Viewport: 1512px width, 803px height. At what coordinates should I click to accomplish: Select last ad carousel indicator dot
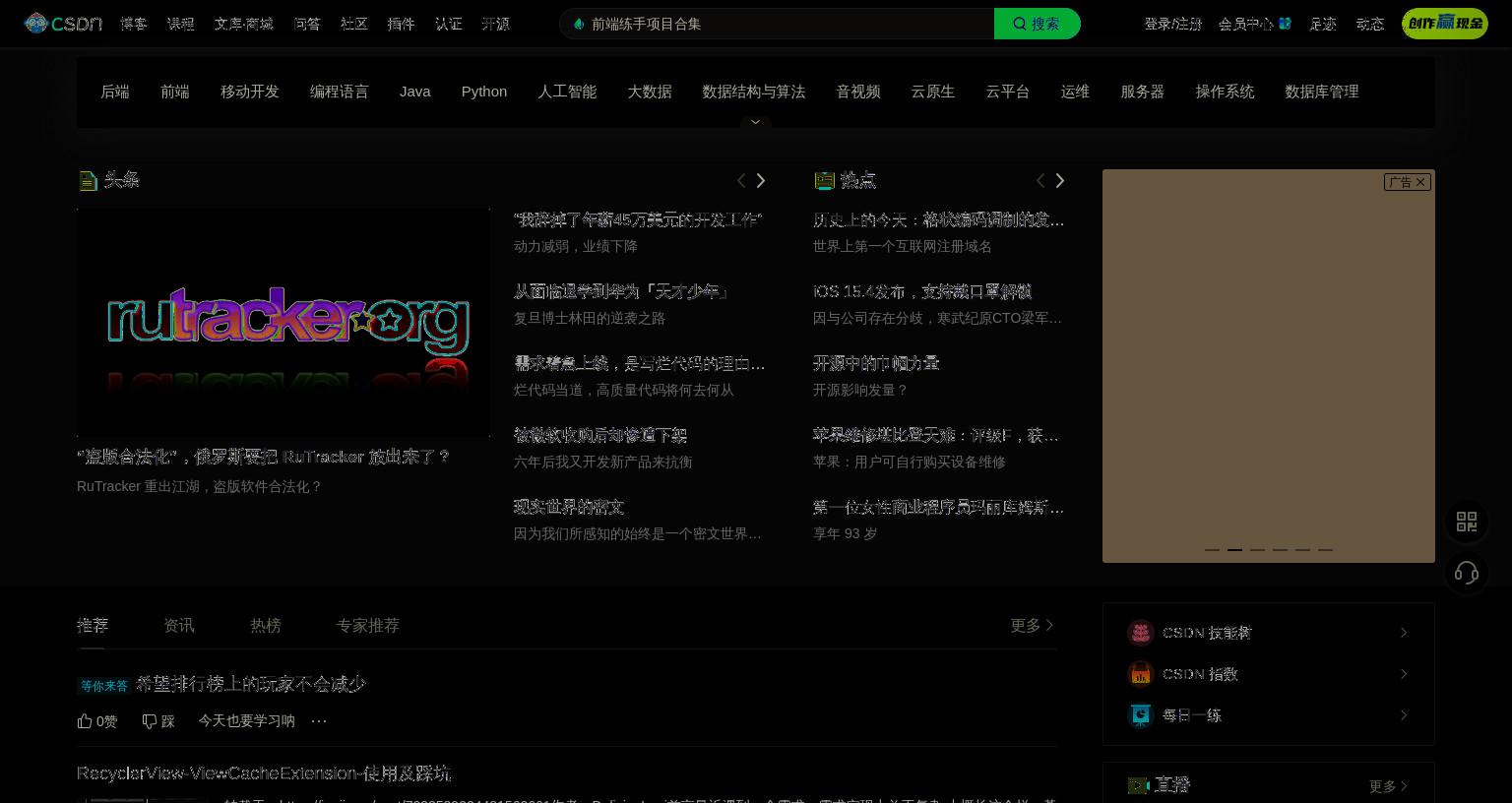(x=1325, y=549)
